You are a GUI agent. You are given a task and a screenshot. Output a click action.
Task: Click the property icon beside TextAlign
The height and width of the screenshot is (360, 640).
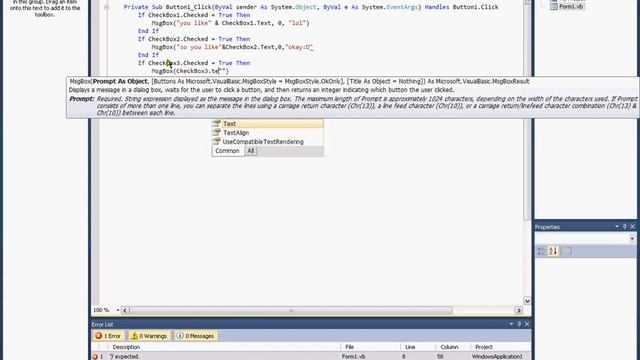coord(217,132)
